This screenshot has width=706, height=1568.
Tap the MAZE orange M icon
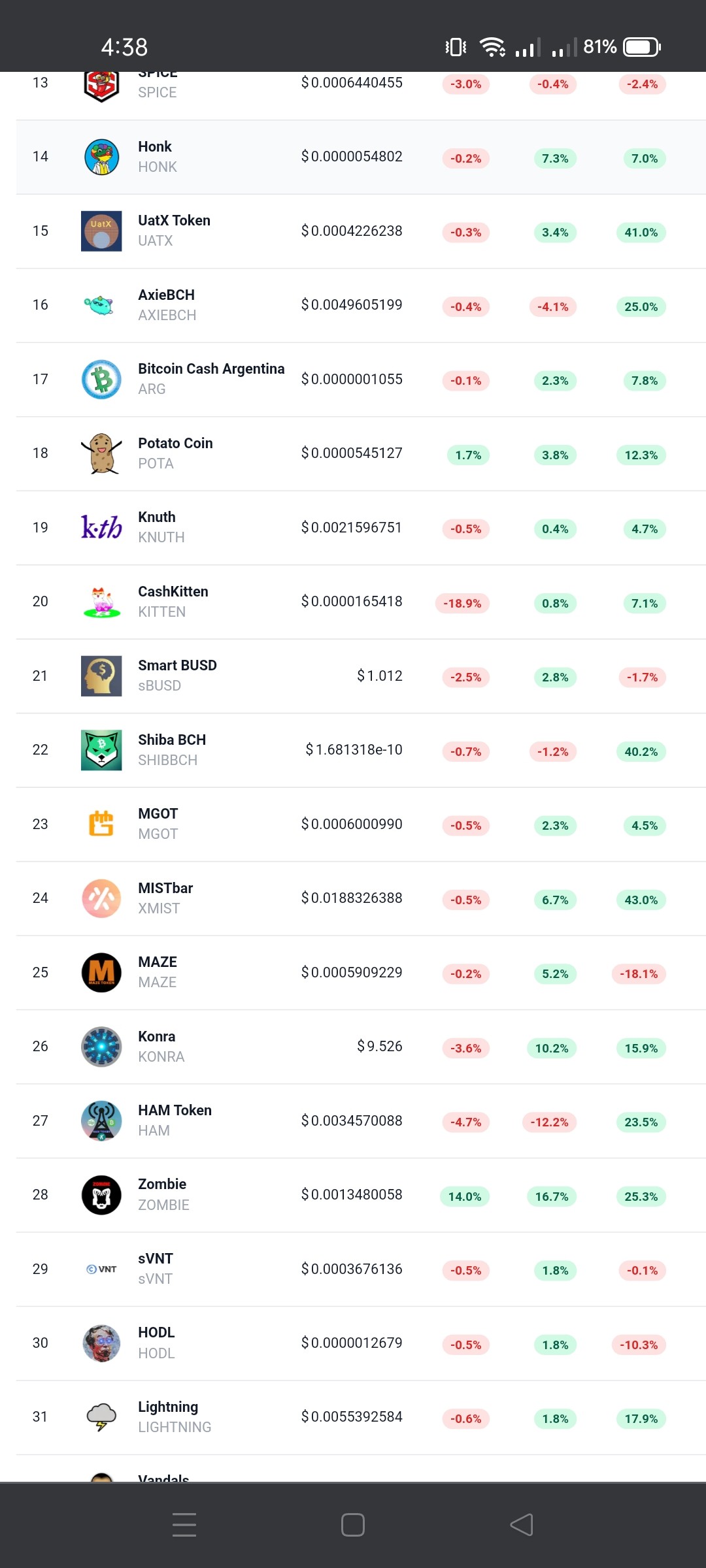[x=101, y=972]
